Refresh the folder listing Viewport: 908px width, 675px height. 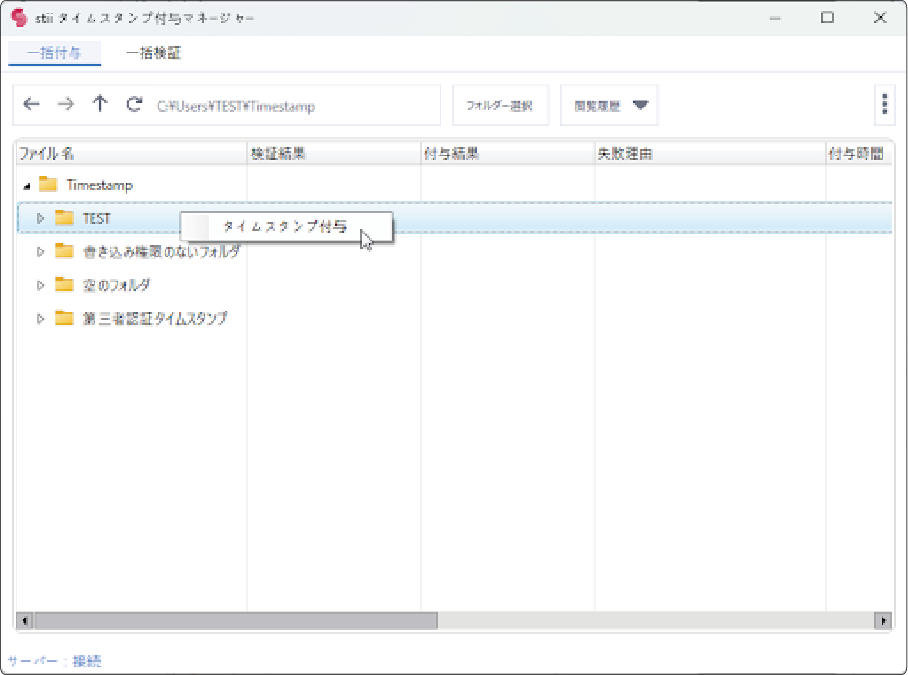134,105
